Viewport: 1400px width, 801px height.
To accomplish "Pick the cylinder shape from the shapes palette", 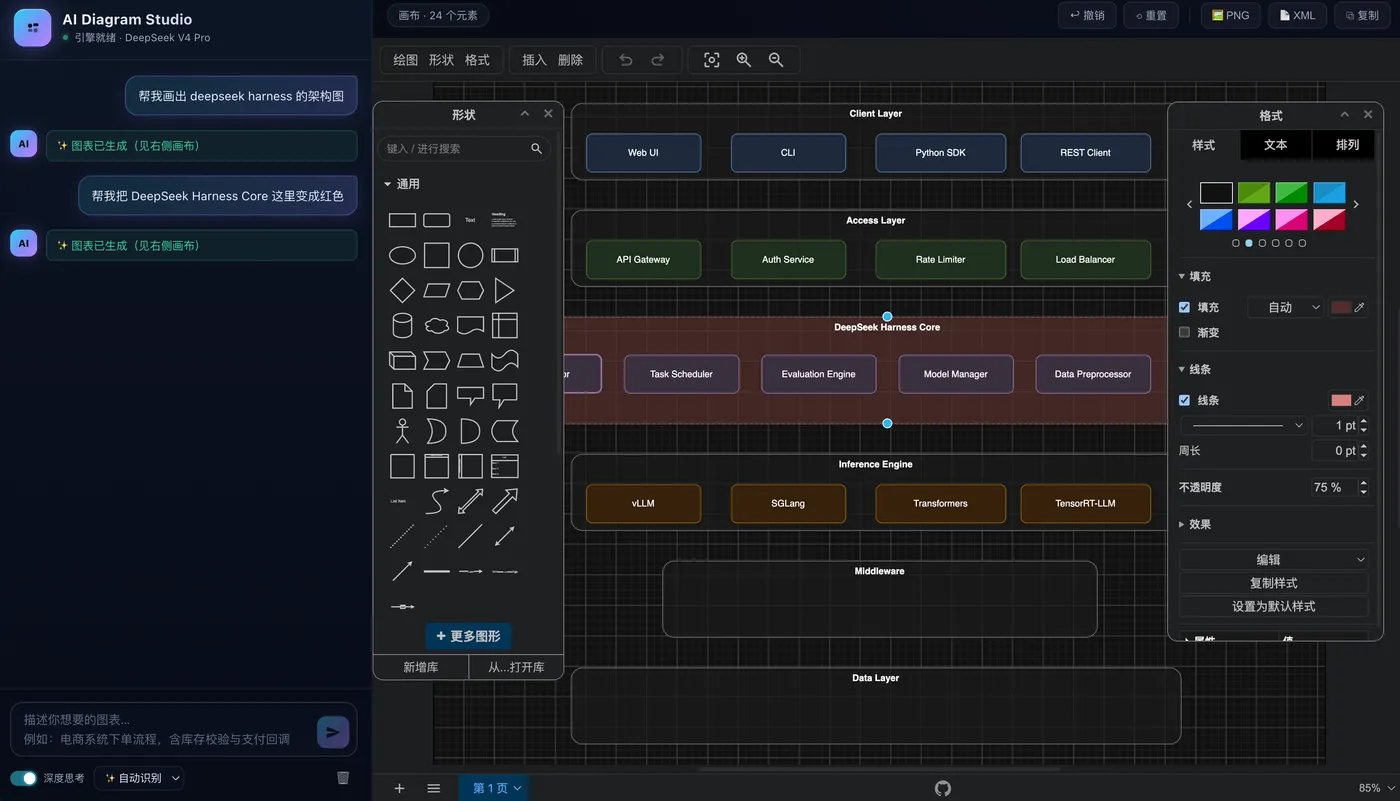I will click(x=402, y=326).
